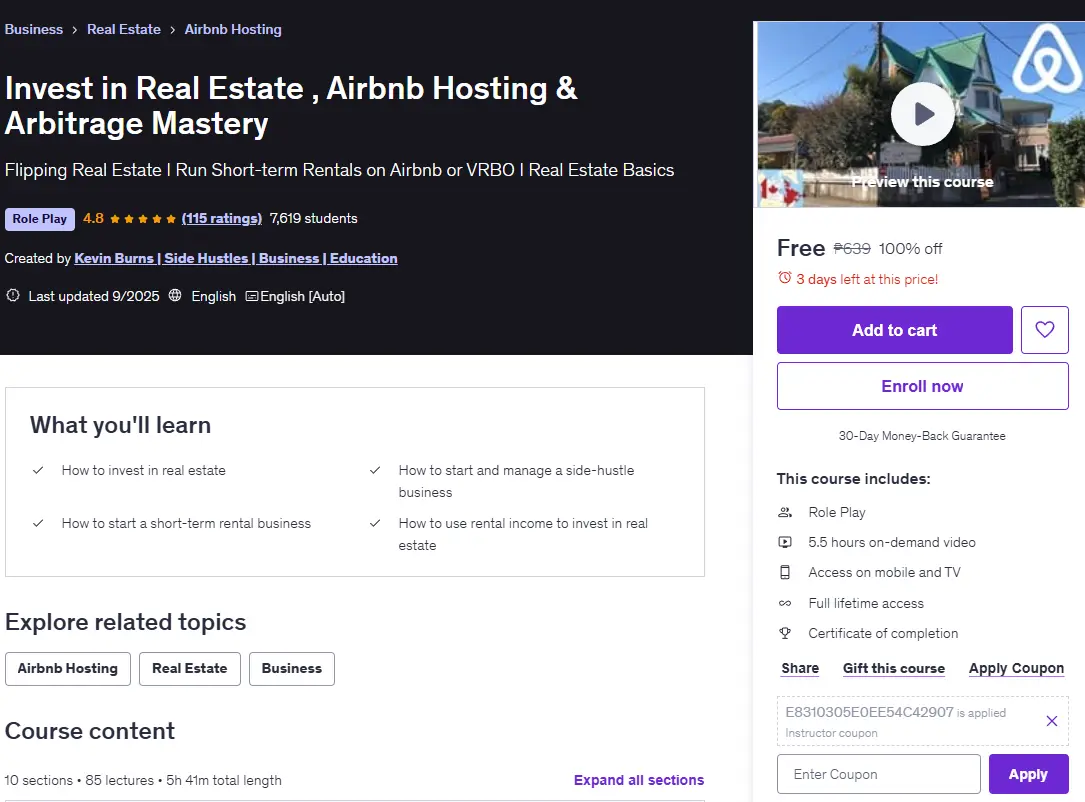Click the Role Play badge

click(x=39, y=219)
